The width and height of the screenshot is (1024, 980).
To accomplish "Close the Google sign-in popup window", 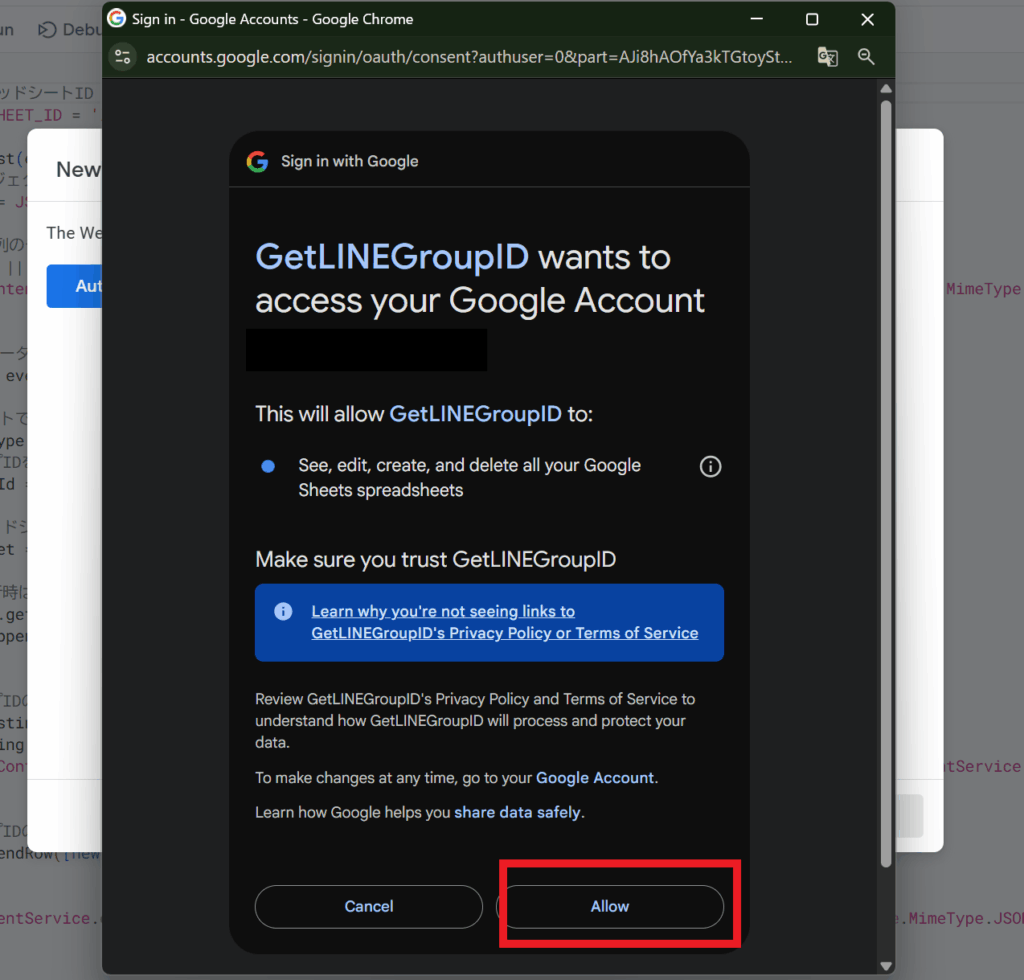I will [x=867, y=20].
